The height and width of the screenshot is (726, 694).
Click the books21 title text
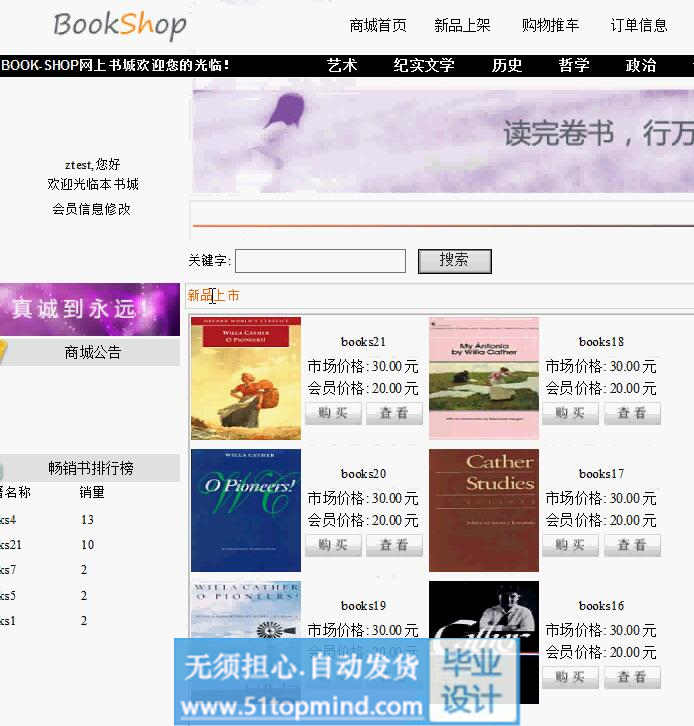[363, 342]
